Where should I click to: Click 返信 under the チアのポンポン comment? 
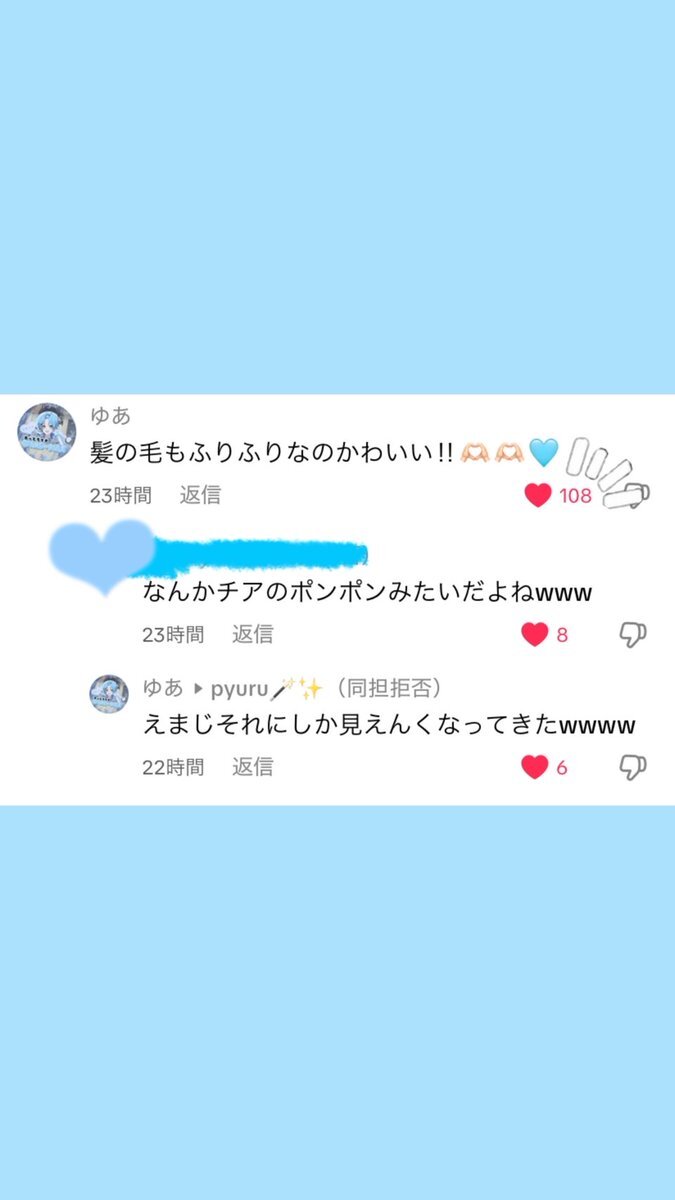(x=253, y=634)
